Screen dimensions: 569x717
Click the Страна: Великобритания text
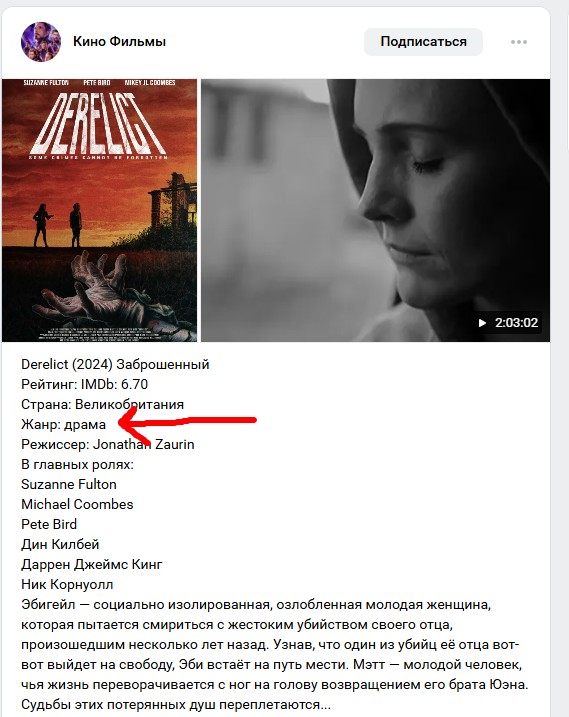coord(102,404)
